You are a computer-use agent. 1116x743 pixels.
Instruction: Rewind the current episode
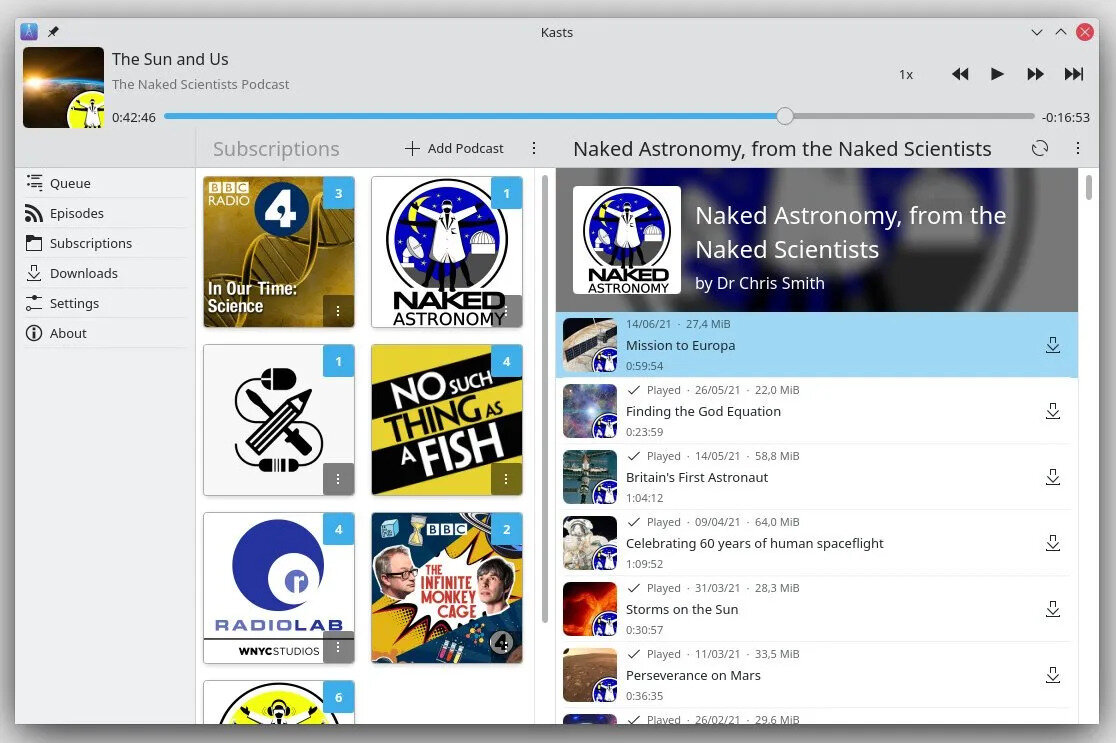[960, 74]
